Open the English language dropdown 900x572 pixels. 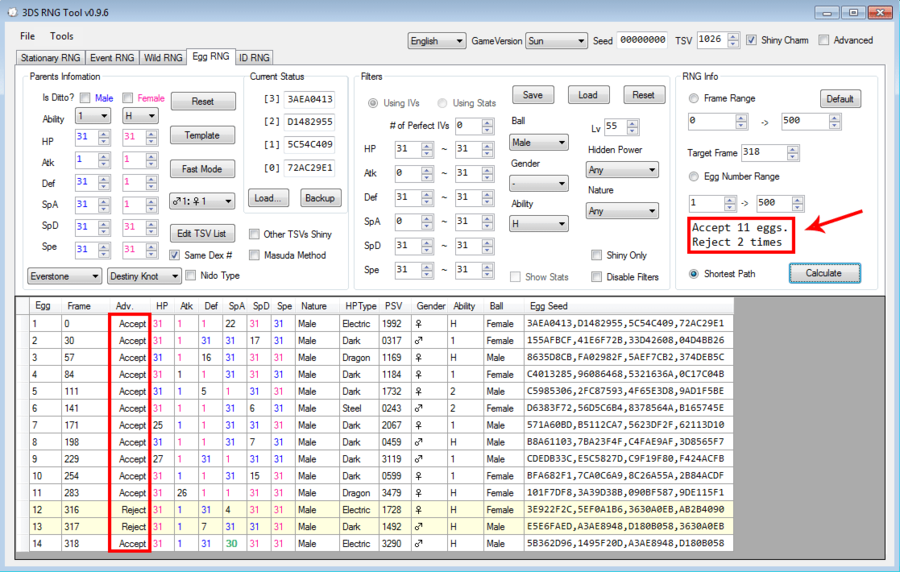tap(437, 41)
